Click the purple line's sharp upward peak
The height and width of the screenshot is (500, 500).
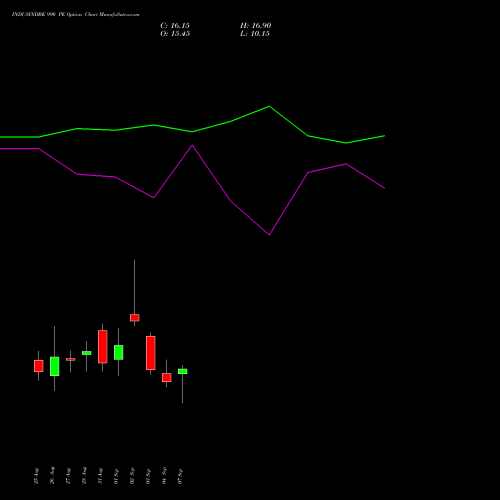[x=192, y=145]
